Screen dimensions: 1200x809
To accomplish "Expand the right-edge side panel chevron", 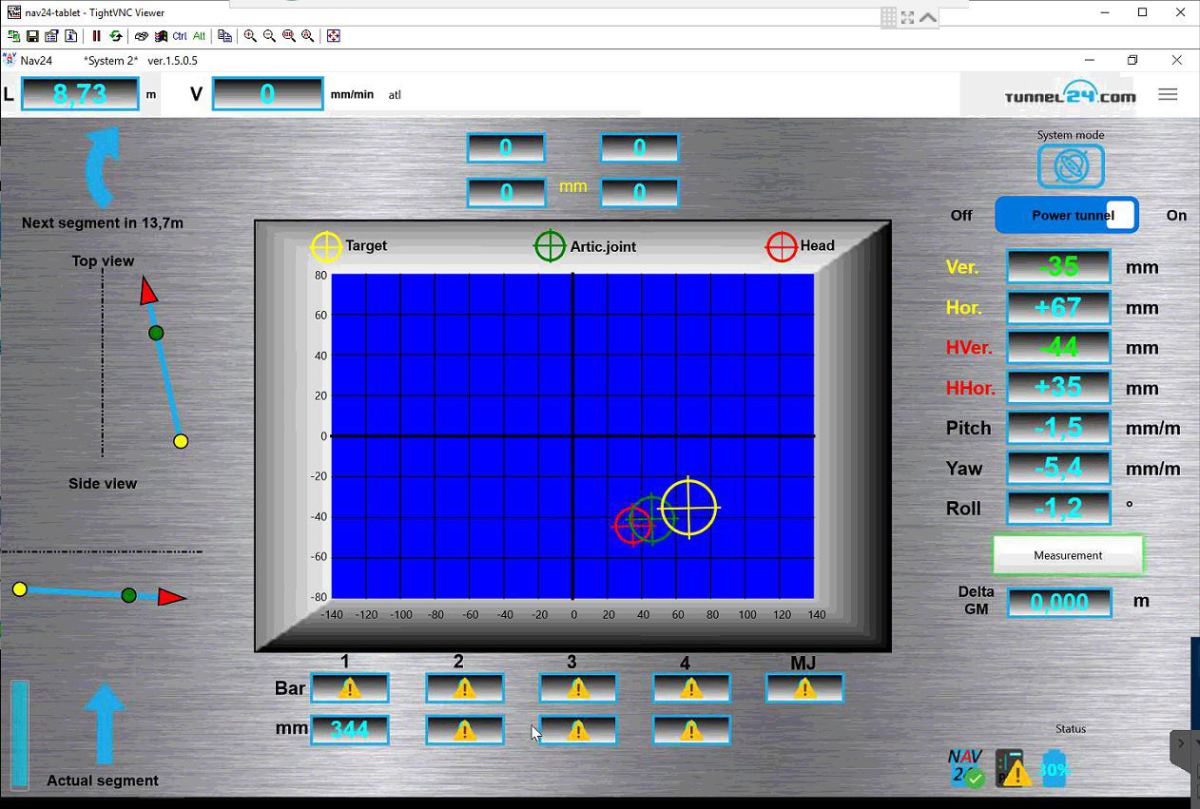I will pos(1181,744).
